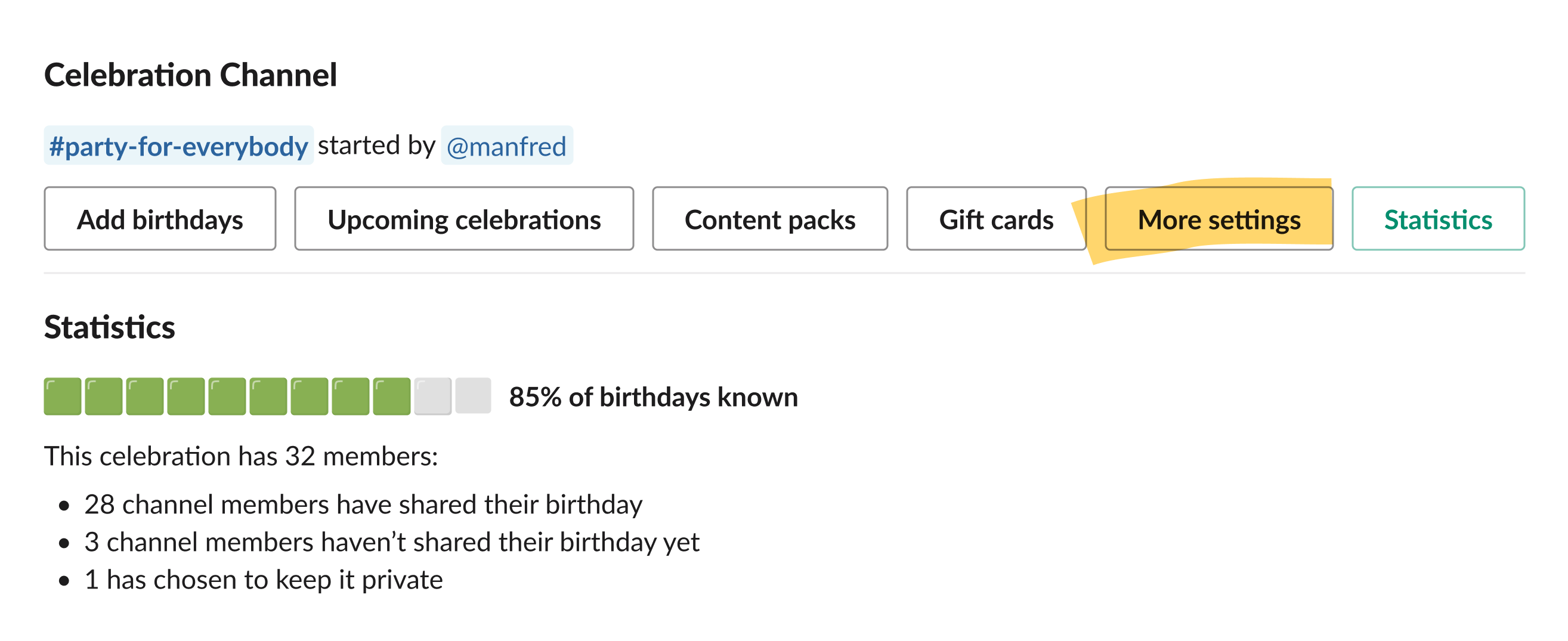Image resolution: width=1568 pixels, height=641 pixels.
Task: View @manfred's profile
Action: coord(506,145)
